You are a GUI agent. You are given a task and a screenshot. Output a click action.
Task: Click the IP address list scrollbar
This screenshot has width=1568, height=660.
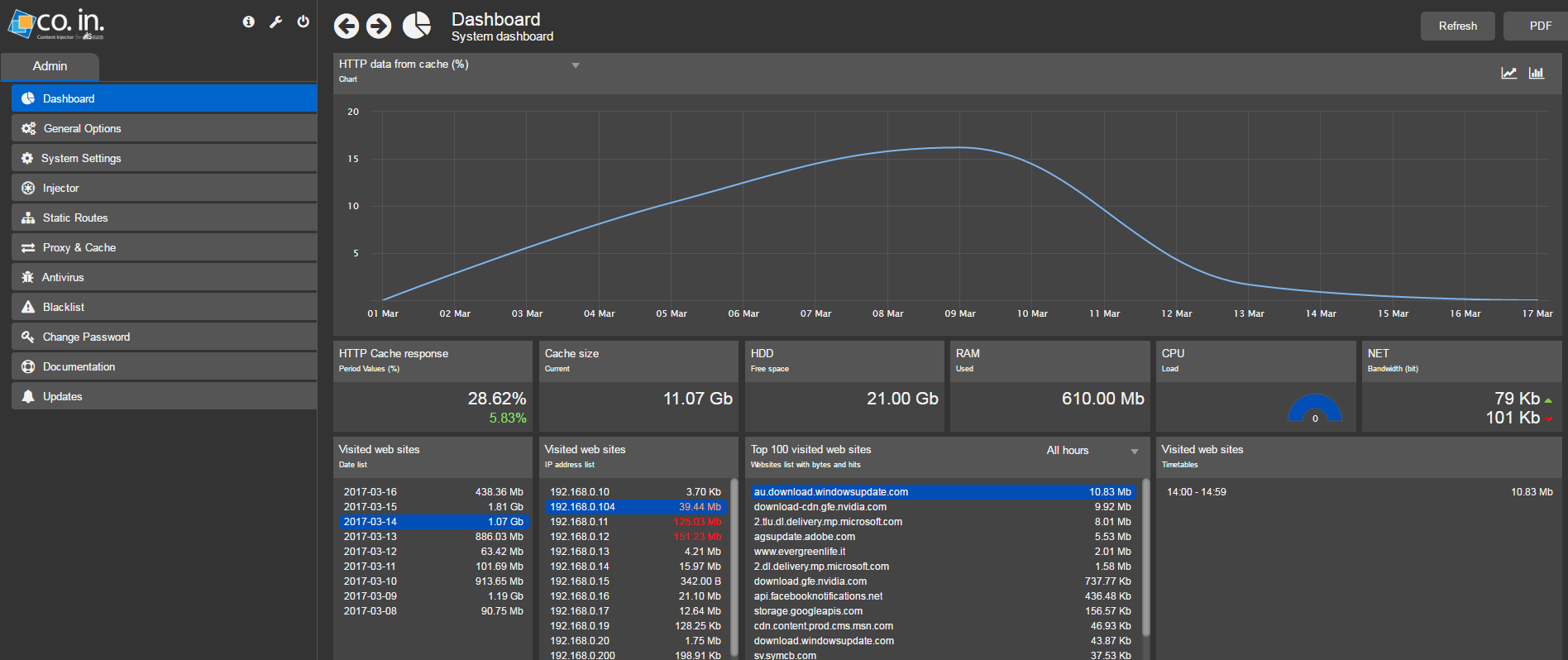[x=734, y=562]
